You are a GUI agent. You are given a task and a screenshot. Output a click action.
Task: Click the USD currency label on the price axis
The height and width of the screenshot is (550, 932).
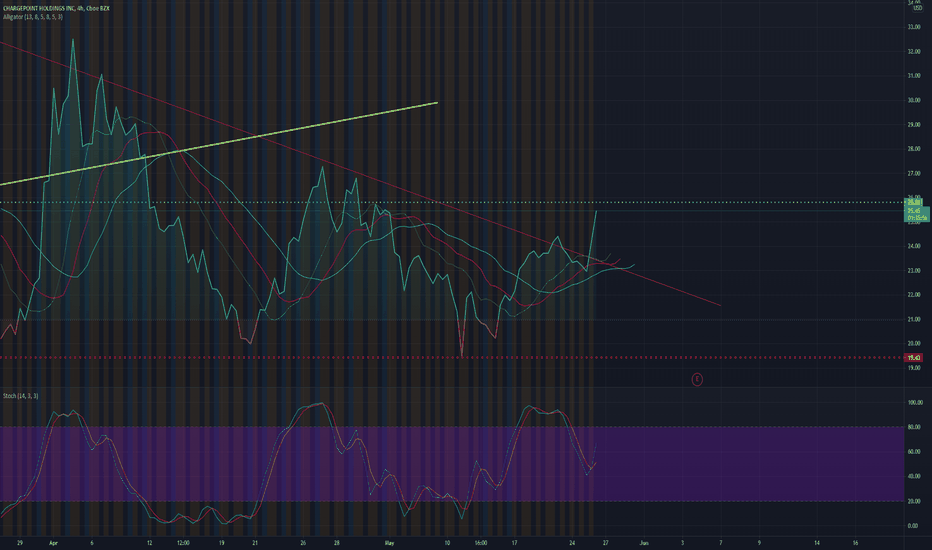click(918, 8)
